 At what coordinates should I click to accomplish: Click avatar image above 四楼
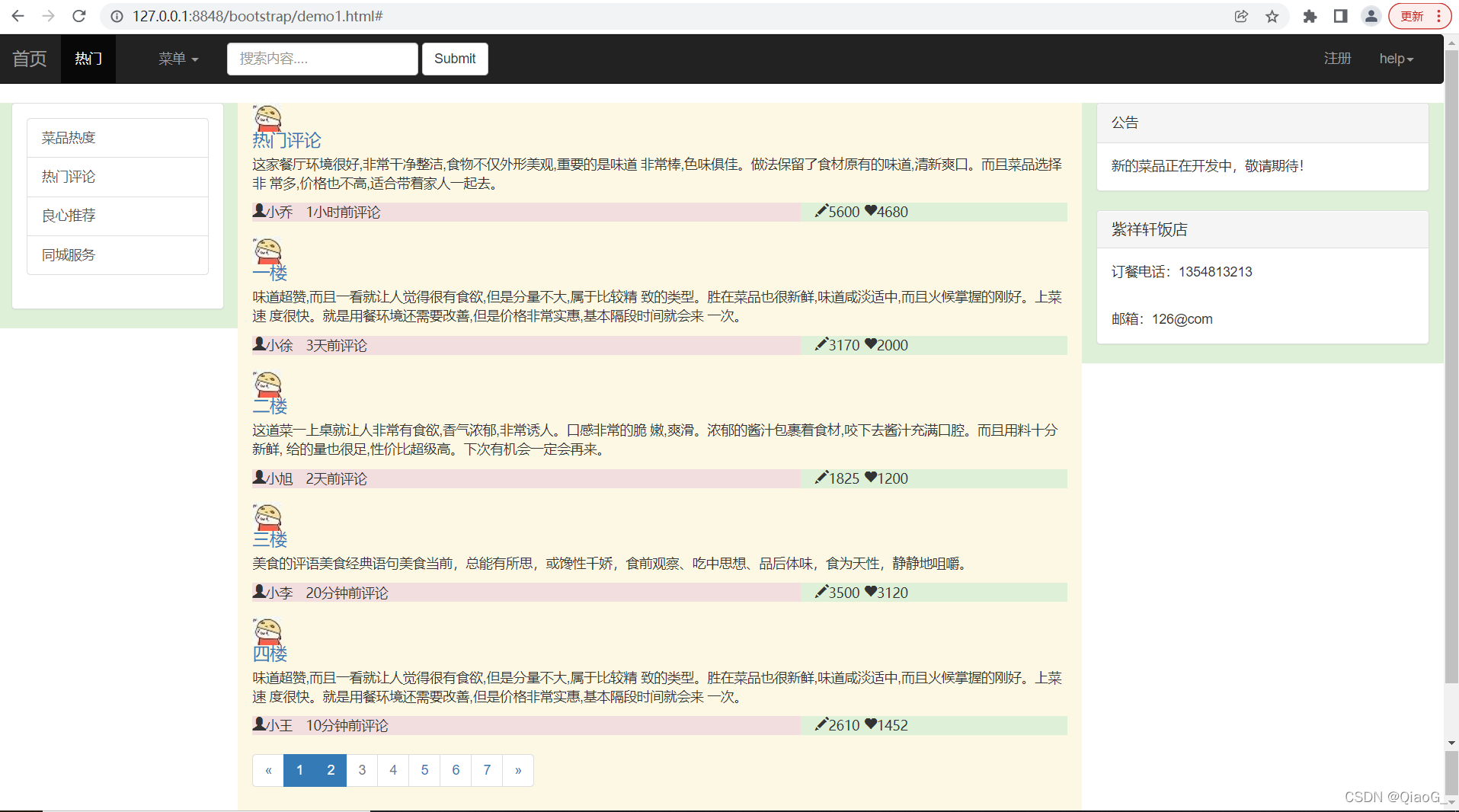coord(267,631)
